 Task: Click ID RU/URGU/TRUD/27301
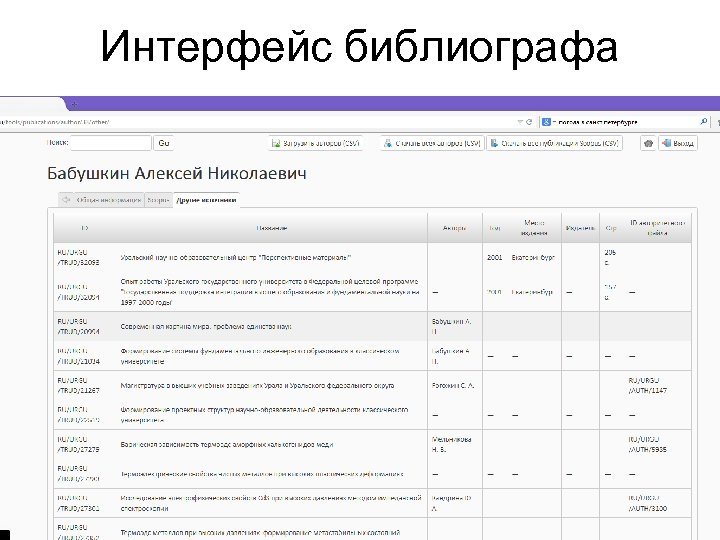click(78, 503)
